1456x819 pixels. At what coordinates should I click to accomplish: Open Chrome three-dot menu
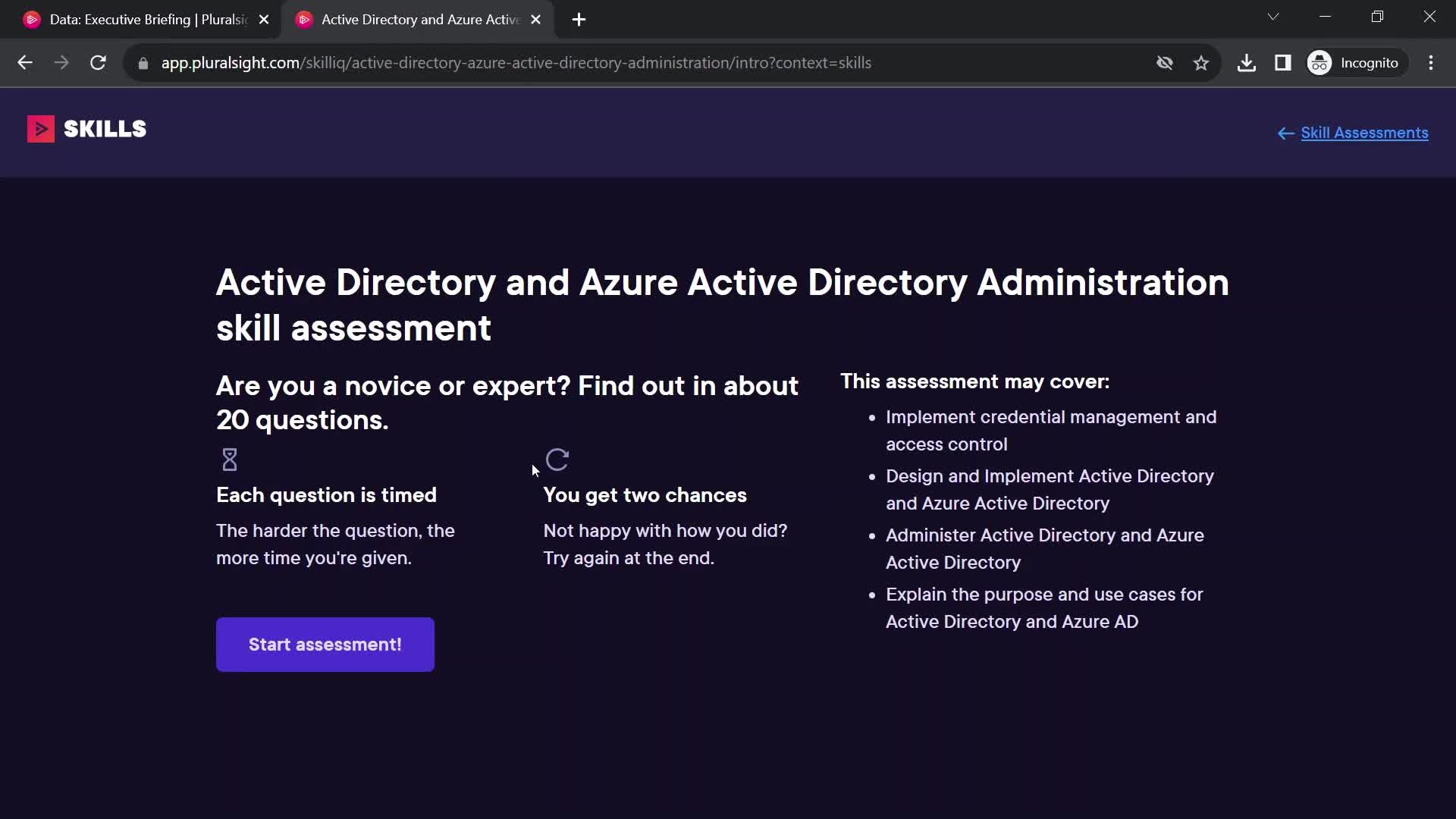pos(1431,63)
